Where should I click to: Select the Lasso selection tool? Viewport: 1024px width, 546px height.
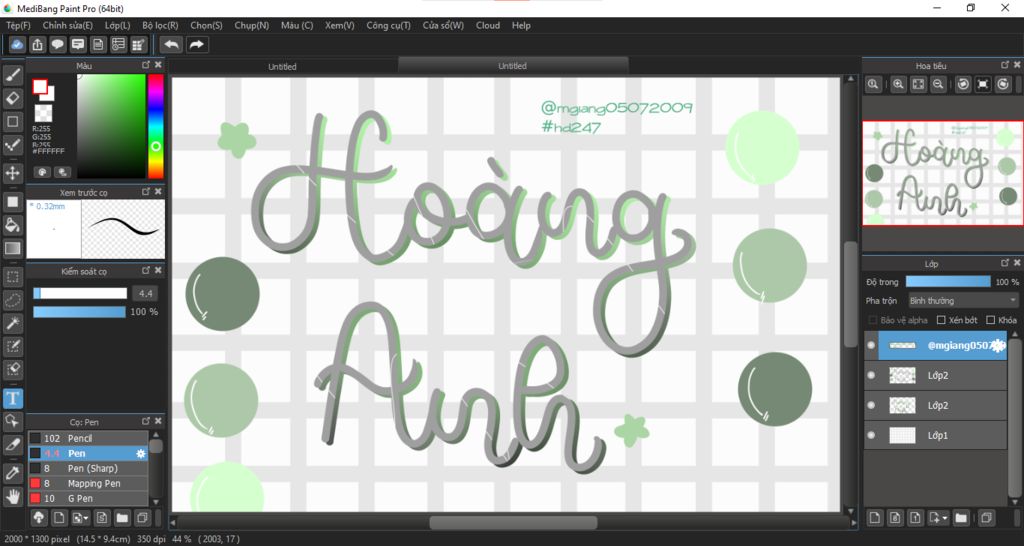point(12,300)
